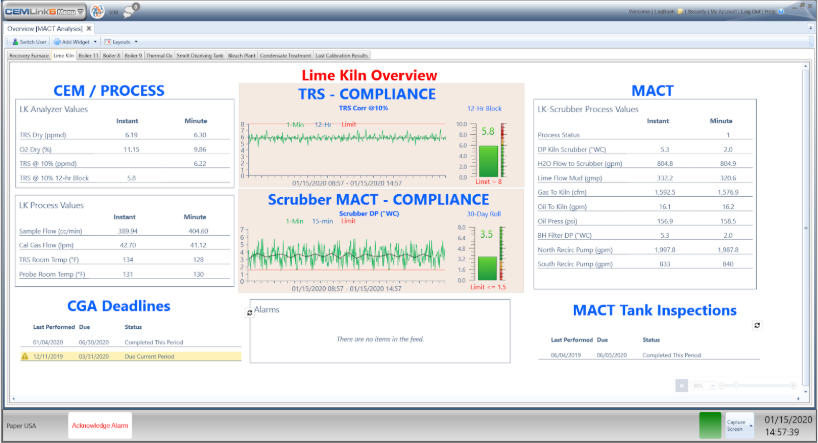Screen dimensions: 818x443
Task: Click the Paper USA status label
Action: [21, 426]
